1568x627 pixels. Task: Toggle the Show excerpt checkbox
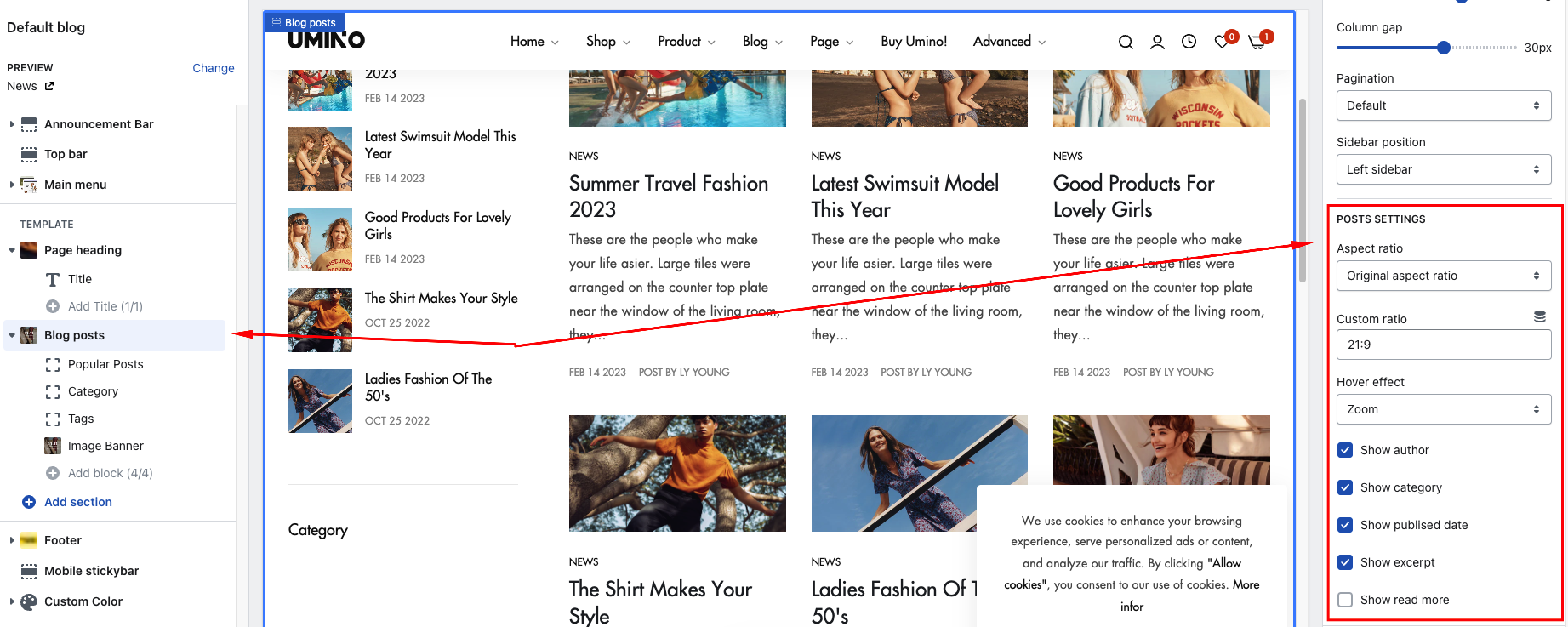1345,562
